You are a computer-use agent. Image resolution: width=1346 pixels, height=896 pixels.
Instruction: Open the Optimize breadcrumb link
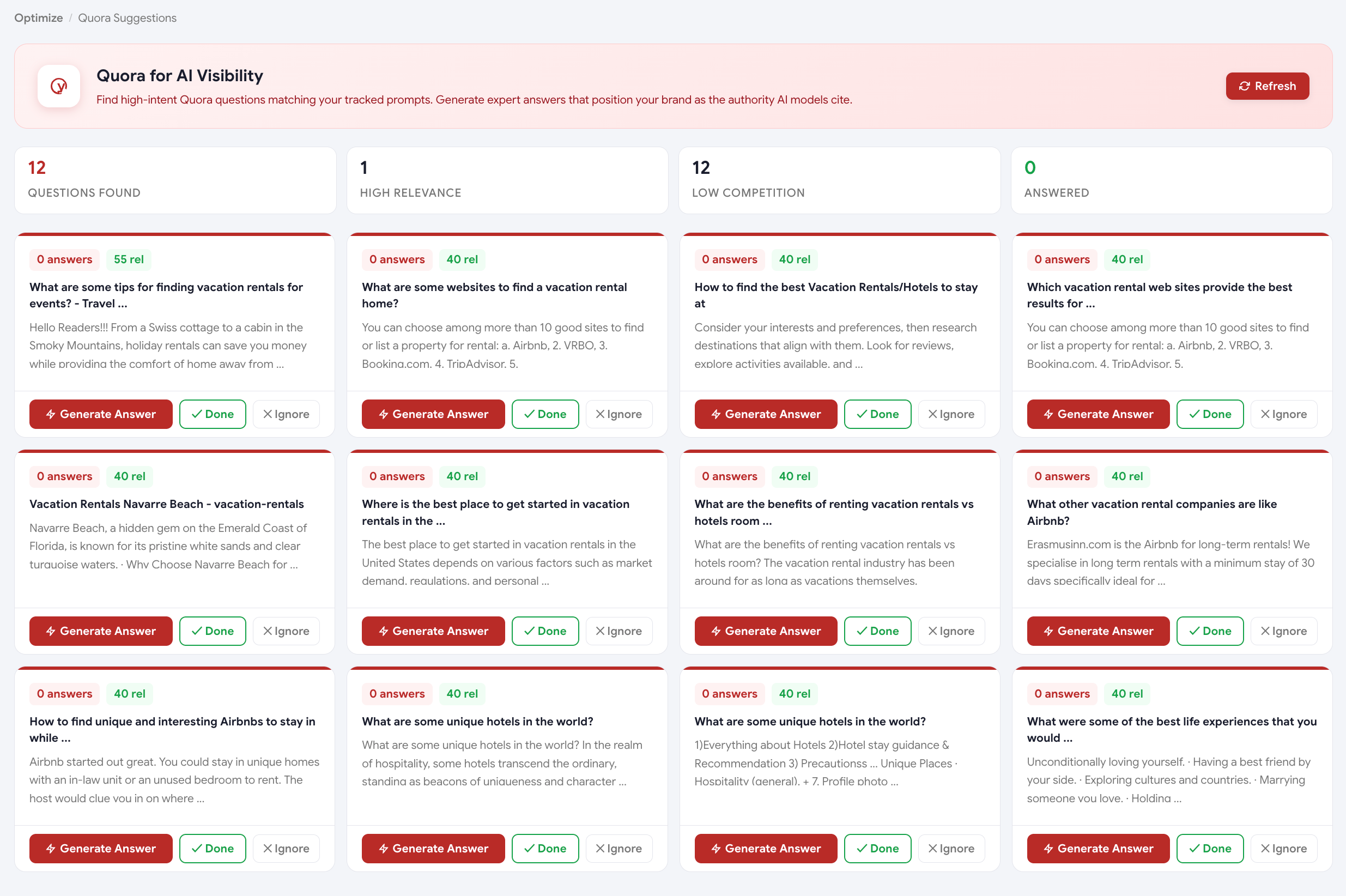(38, 18)
